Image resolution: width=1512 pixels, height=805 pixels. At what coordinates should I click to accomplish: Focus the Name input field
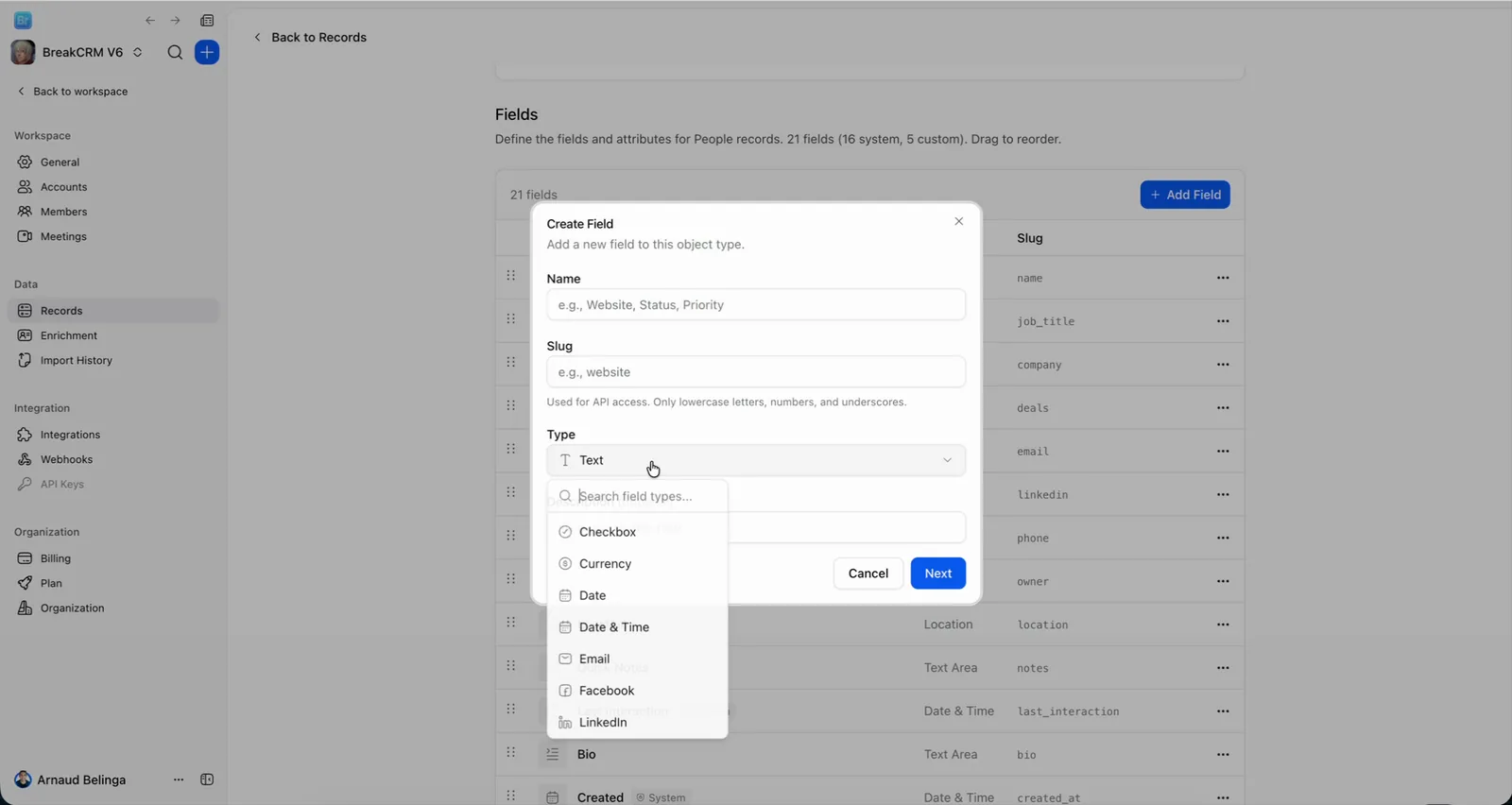point(756,305)
